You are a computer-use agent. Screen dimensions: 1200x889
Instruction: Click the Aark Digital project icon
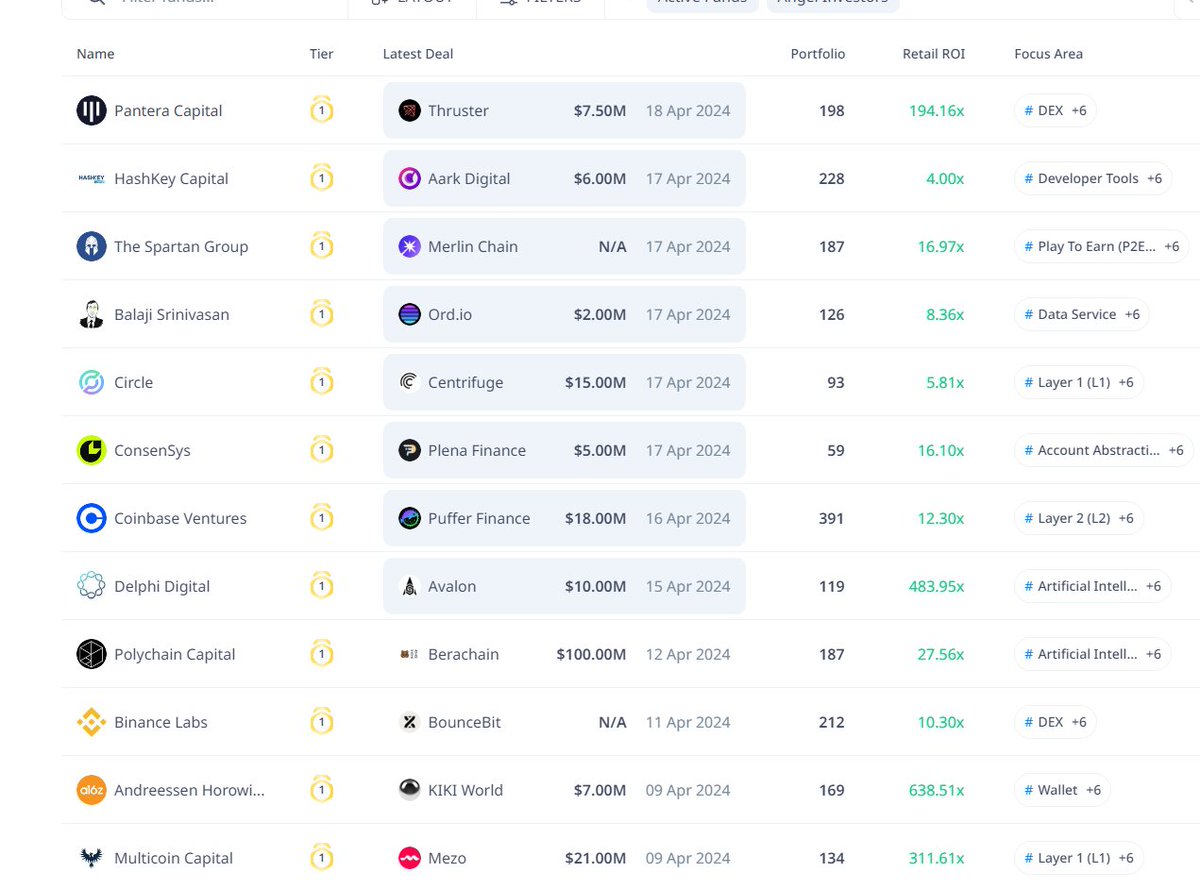409,179
